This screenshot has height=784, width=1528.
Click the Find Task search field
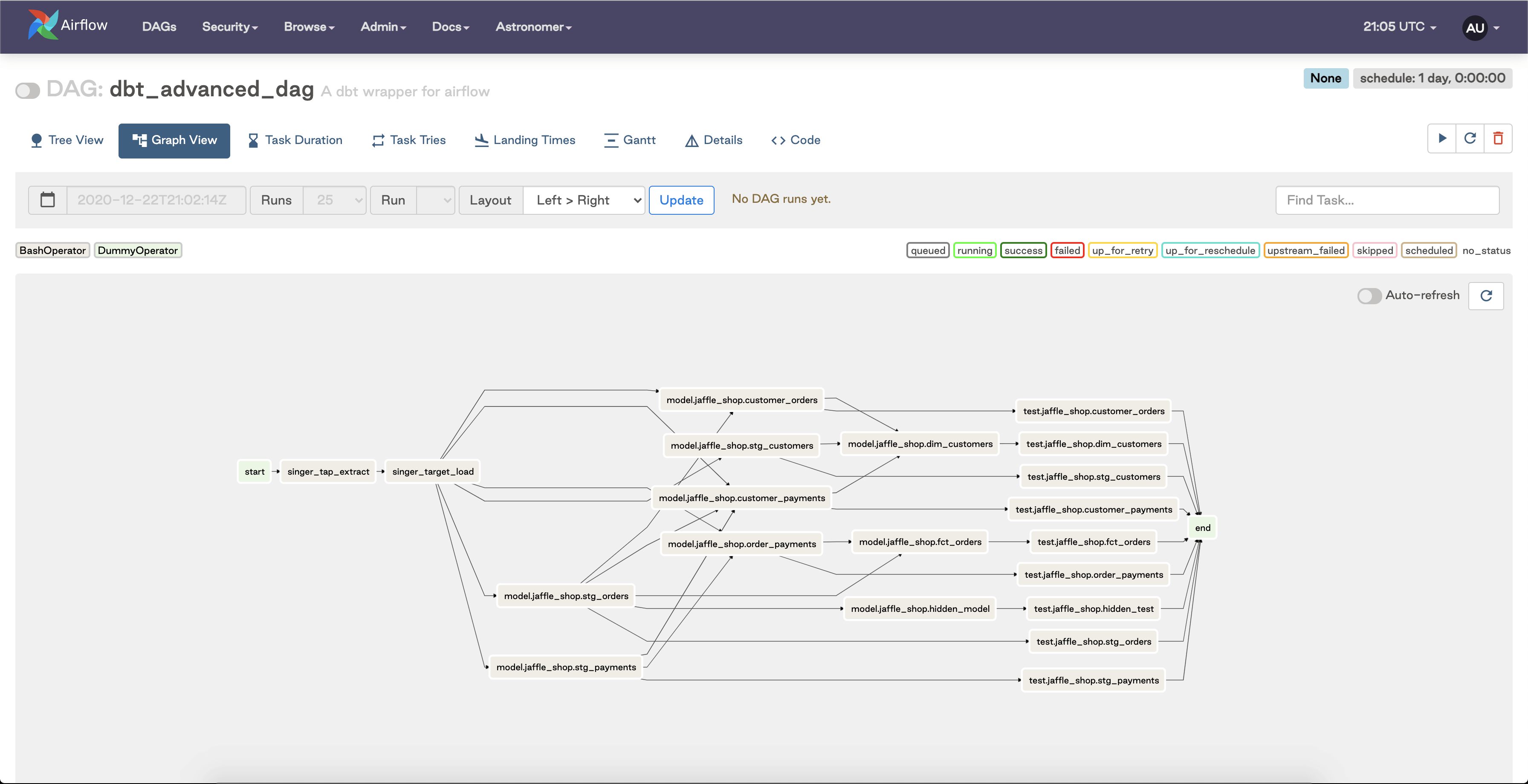[1387, 200]
